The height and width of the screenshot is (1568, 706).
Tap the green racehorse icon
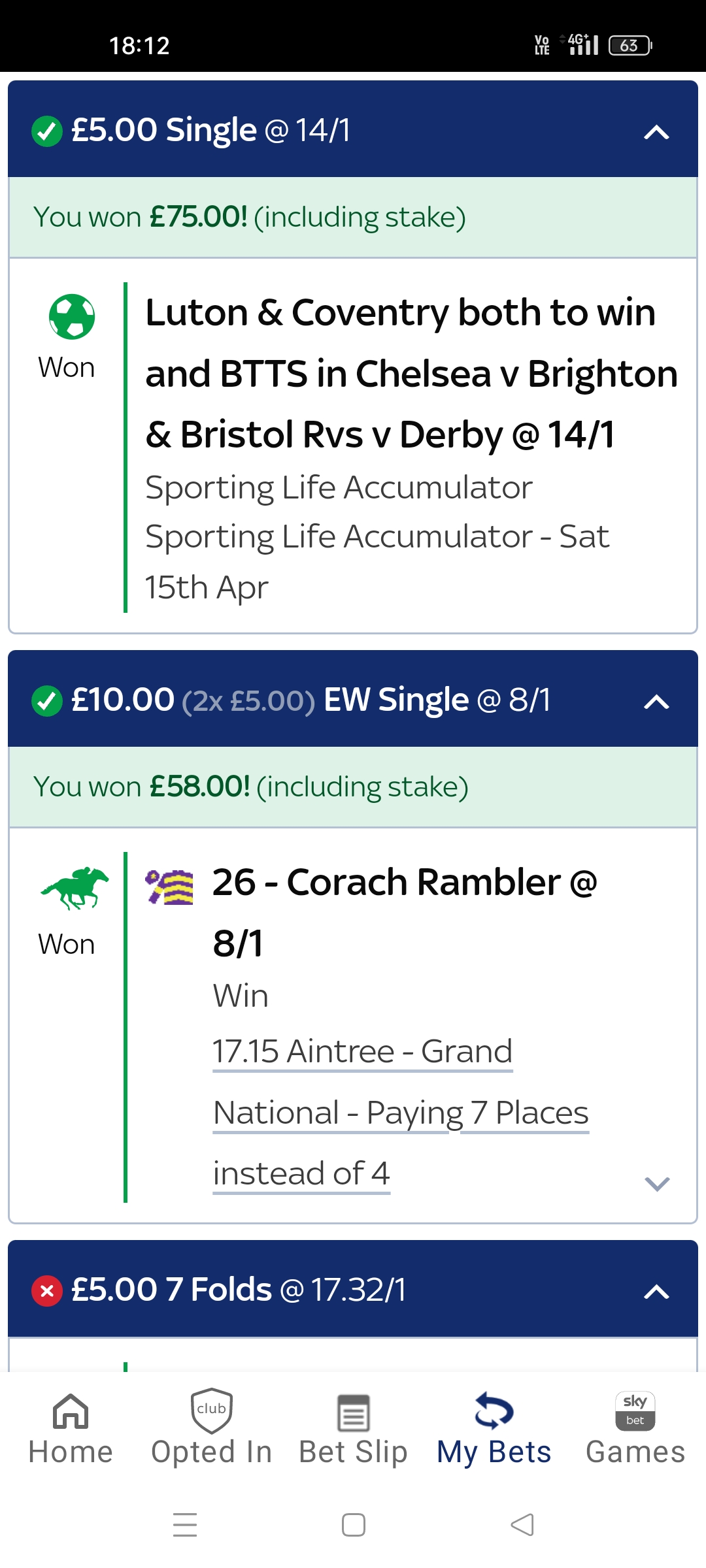coord(75,889)
